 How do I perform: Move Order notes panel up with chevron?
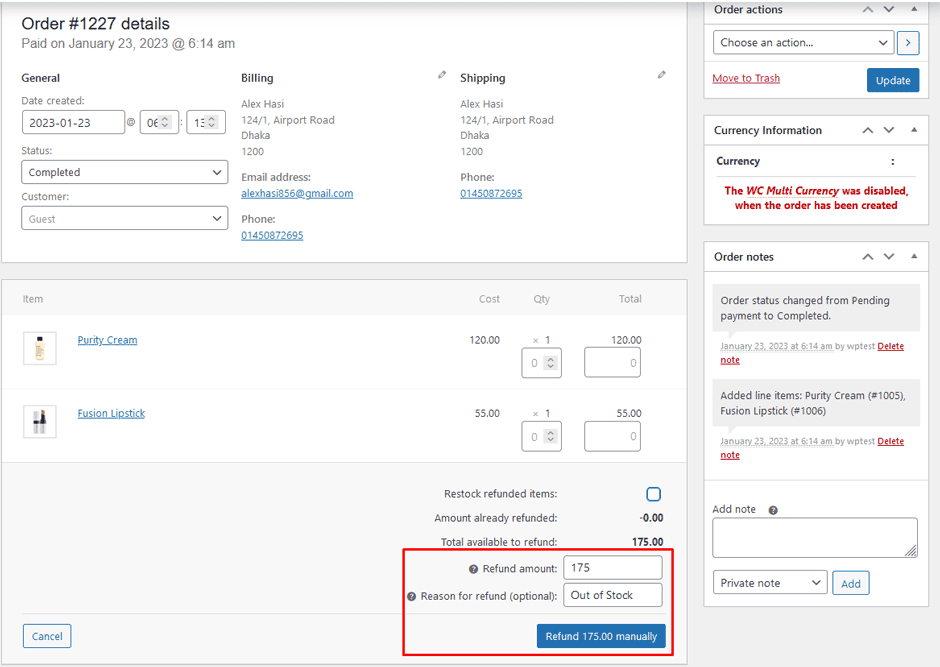click(867, 257)
